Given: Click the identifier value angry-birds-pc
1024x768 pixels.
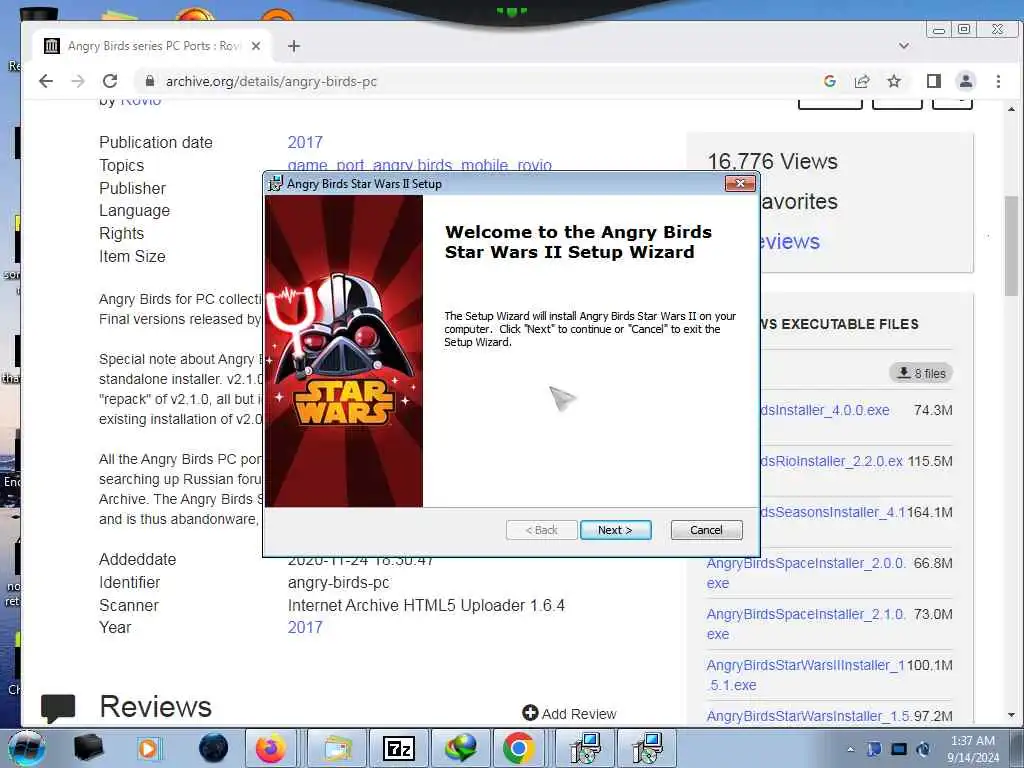Looking at the screenshot, I should point(338,583).
